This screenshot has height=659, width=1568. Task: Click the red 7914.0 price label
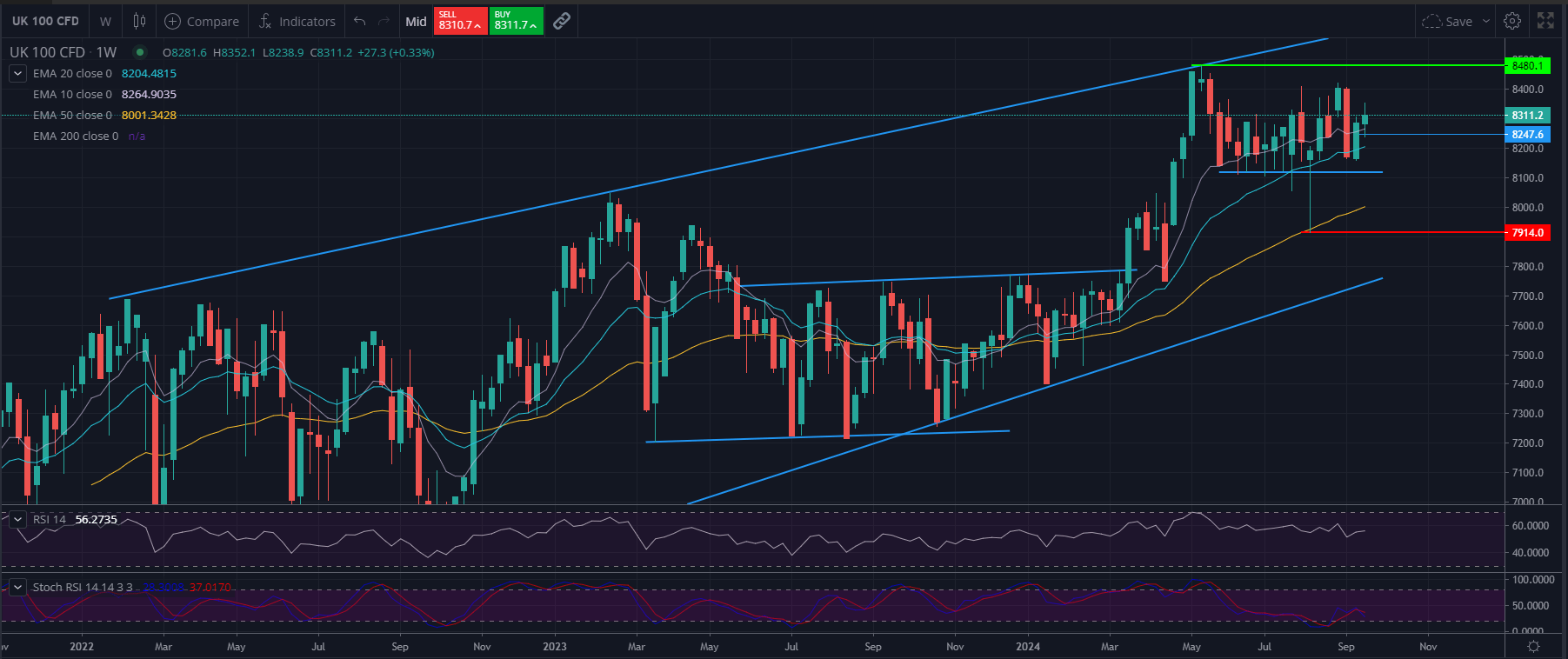click(1527, 232)
